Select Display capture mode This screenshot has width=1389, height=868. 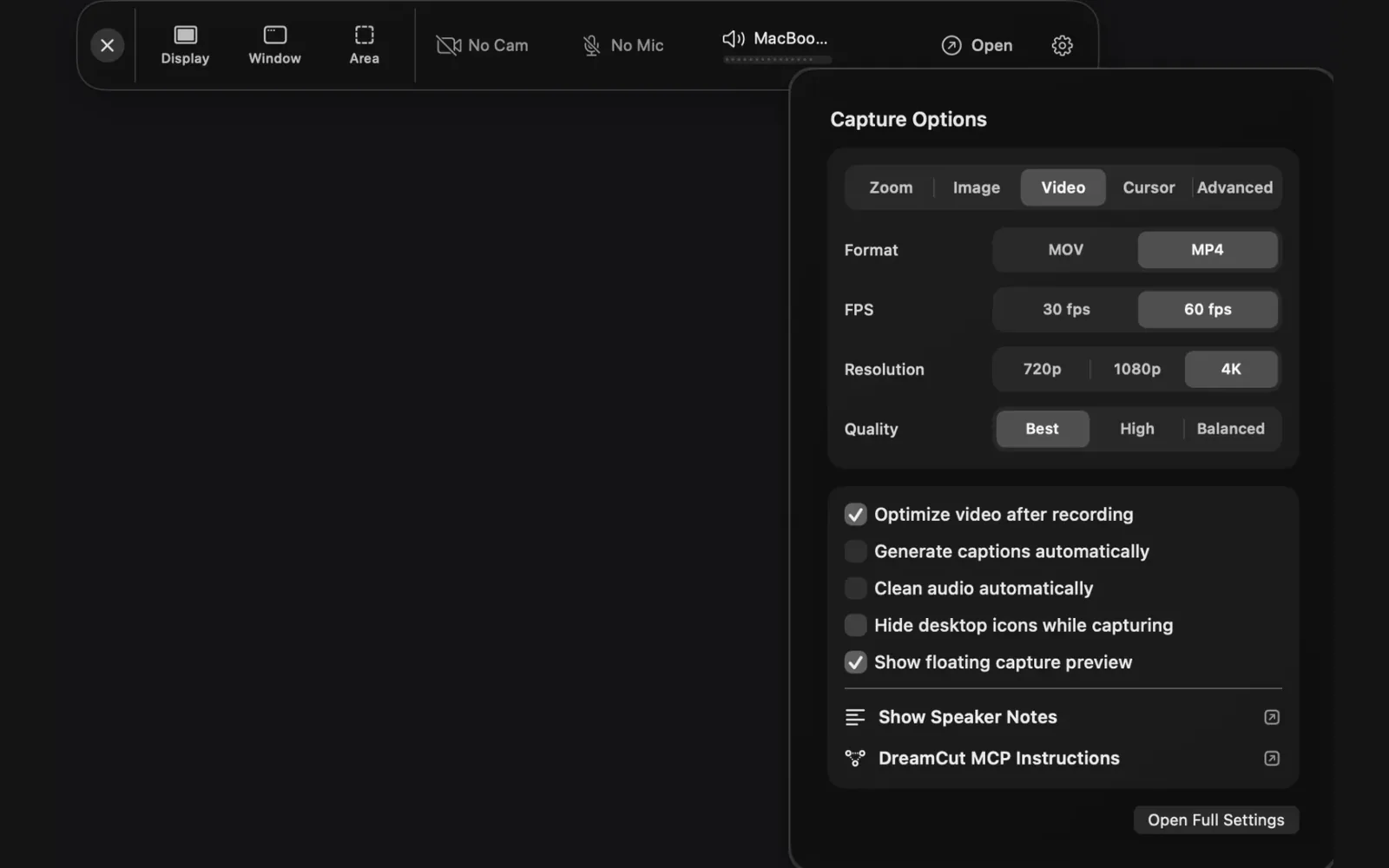(185, 45)
